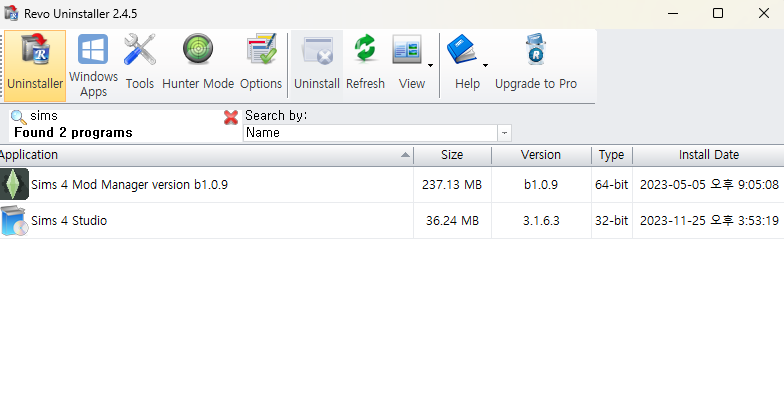Image resolution: width=784 pixels, height=408 pixels.
Task: Sort list by Size column
Action: pos(452,155)
